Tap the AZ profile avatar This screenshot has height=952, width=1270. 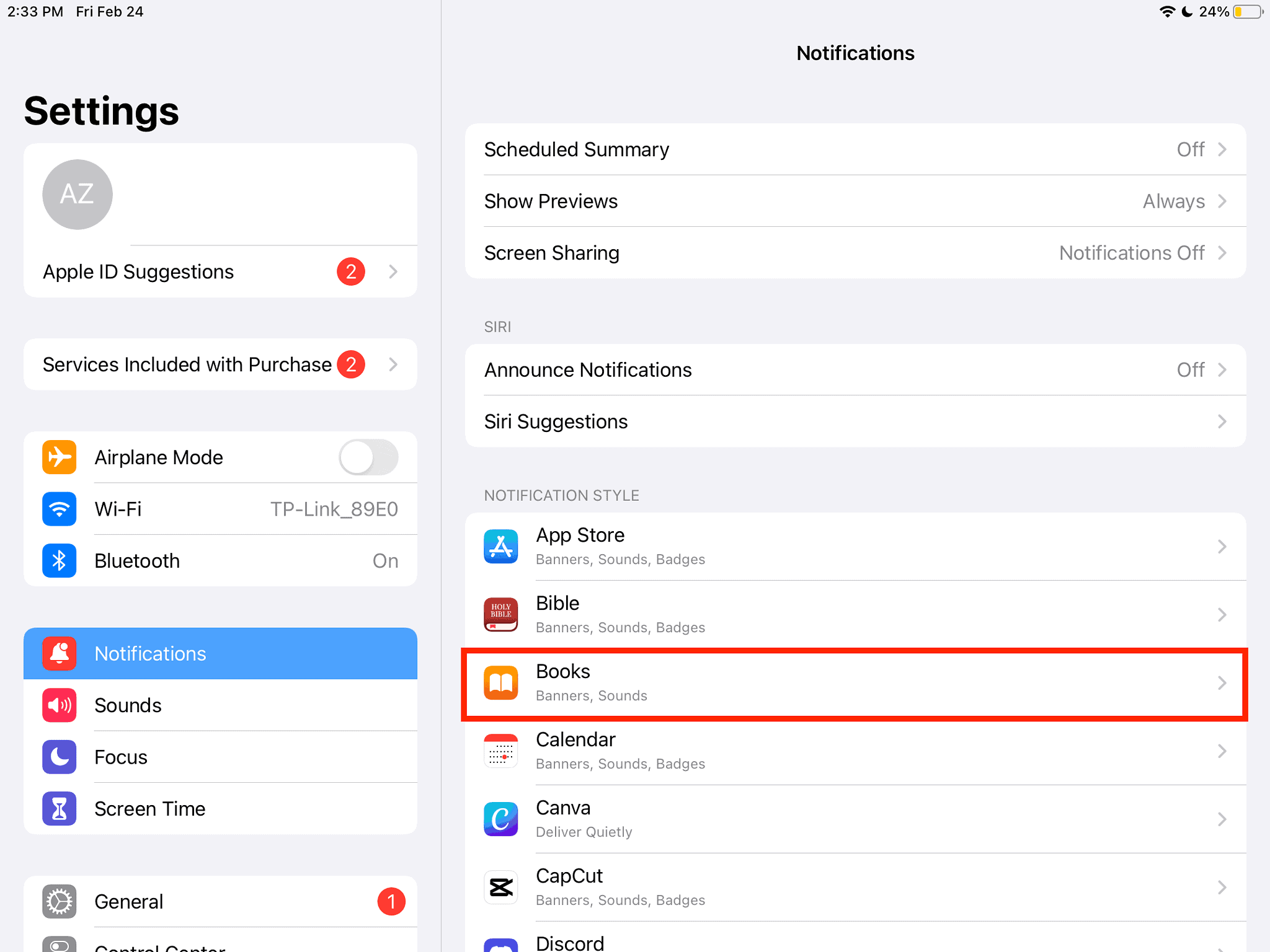click(78, 195)
